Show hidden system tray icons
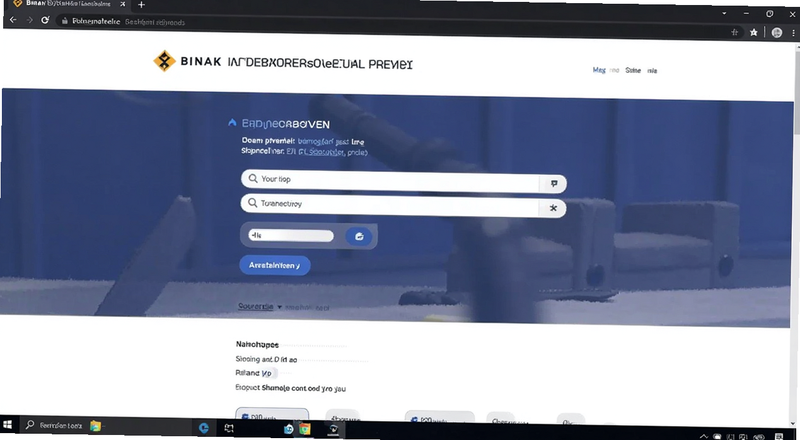The width and height of the screenshot is (800, 440). pos(704,436)
